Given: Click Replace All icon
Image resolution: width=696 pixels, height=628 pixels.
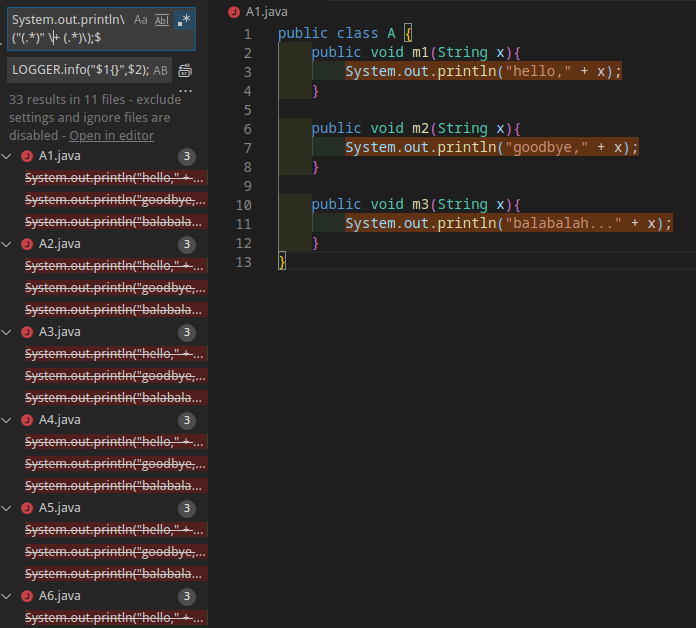Looking at the screenshot, I should [185, 71].
